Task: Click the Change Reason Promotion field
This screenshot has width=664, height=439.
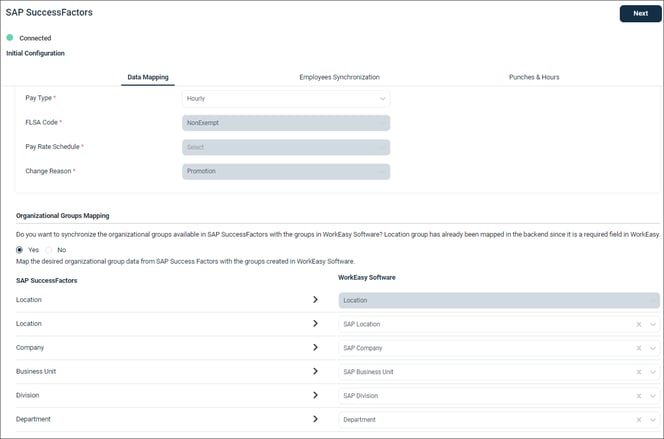Action: point(286,171)
